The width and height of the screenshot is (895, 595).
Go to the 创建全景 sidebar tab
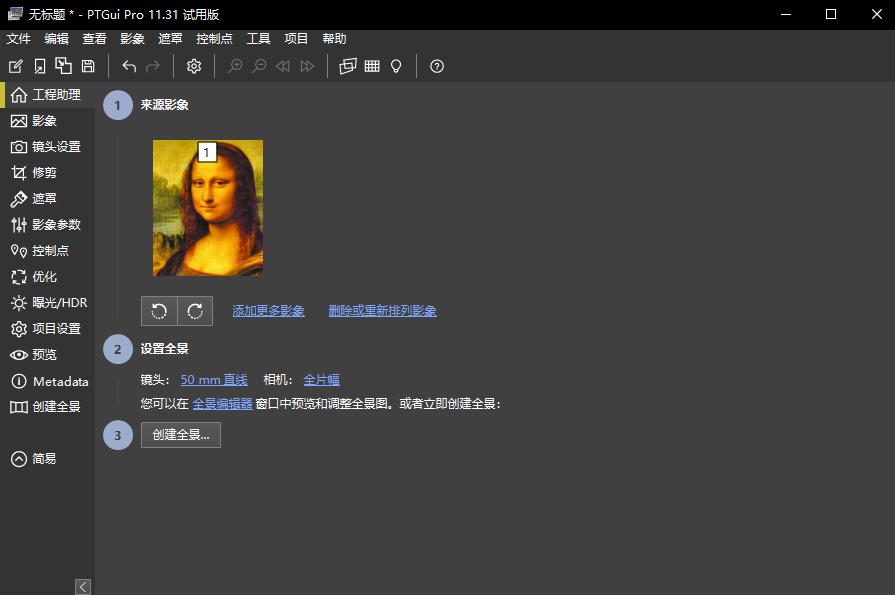[x=47, y=407]
